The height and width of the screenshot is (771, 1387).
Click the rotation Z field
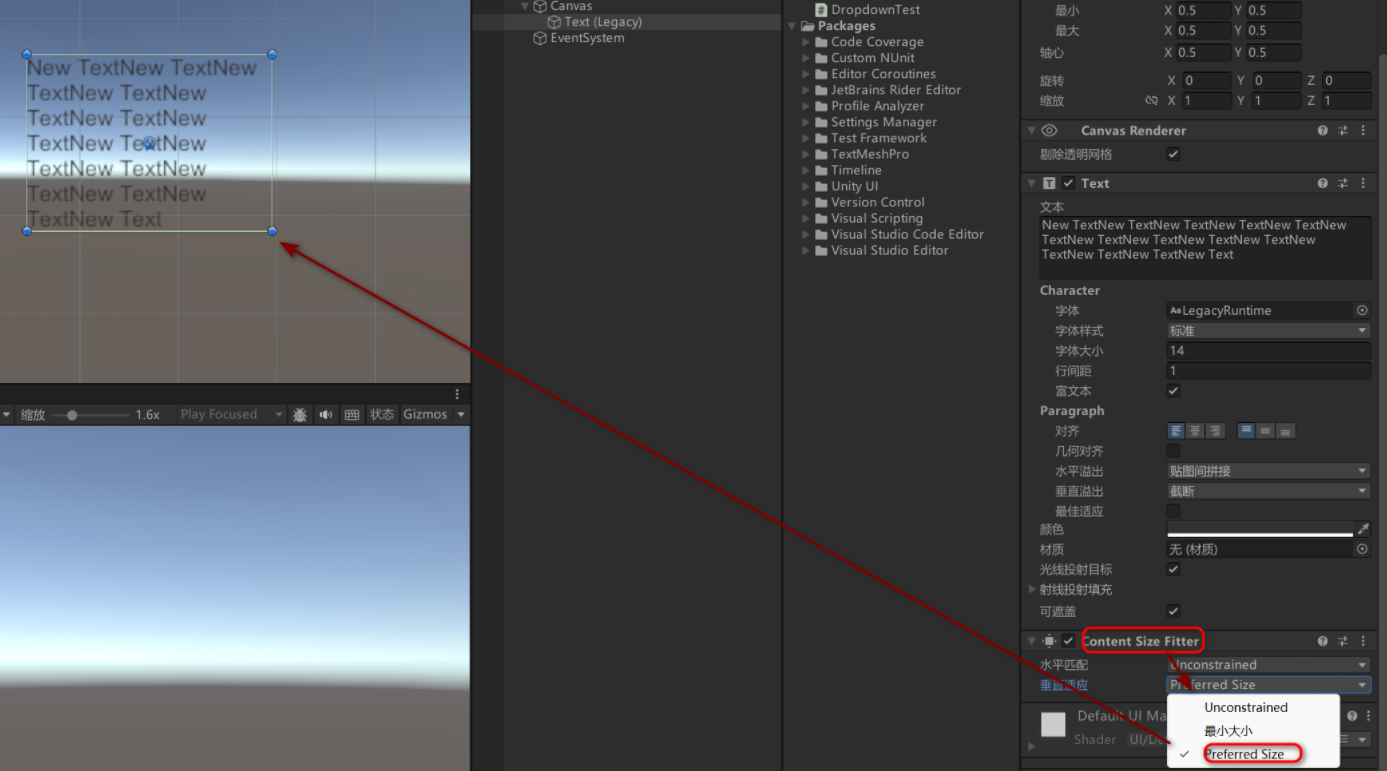[1346, 81]
